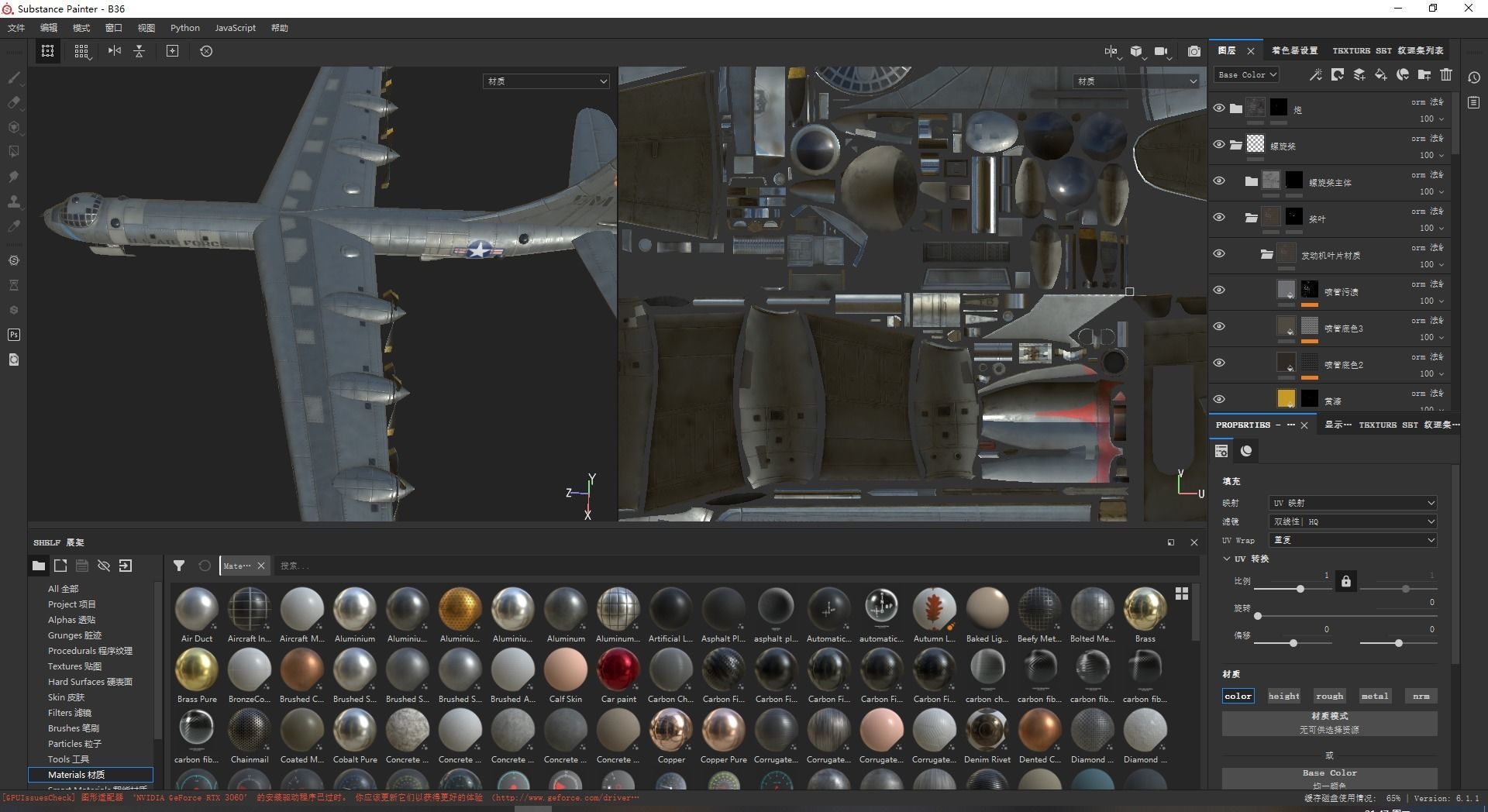Open the 3D viewport 材质 display dropdown
The height and width of the screenshot is (812, 1488).
546,81
